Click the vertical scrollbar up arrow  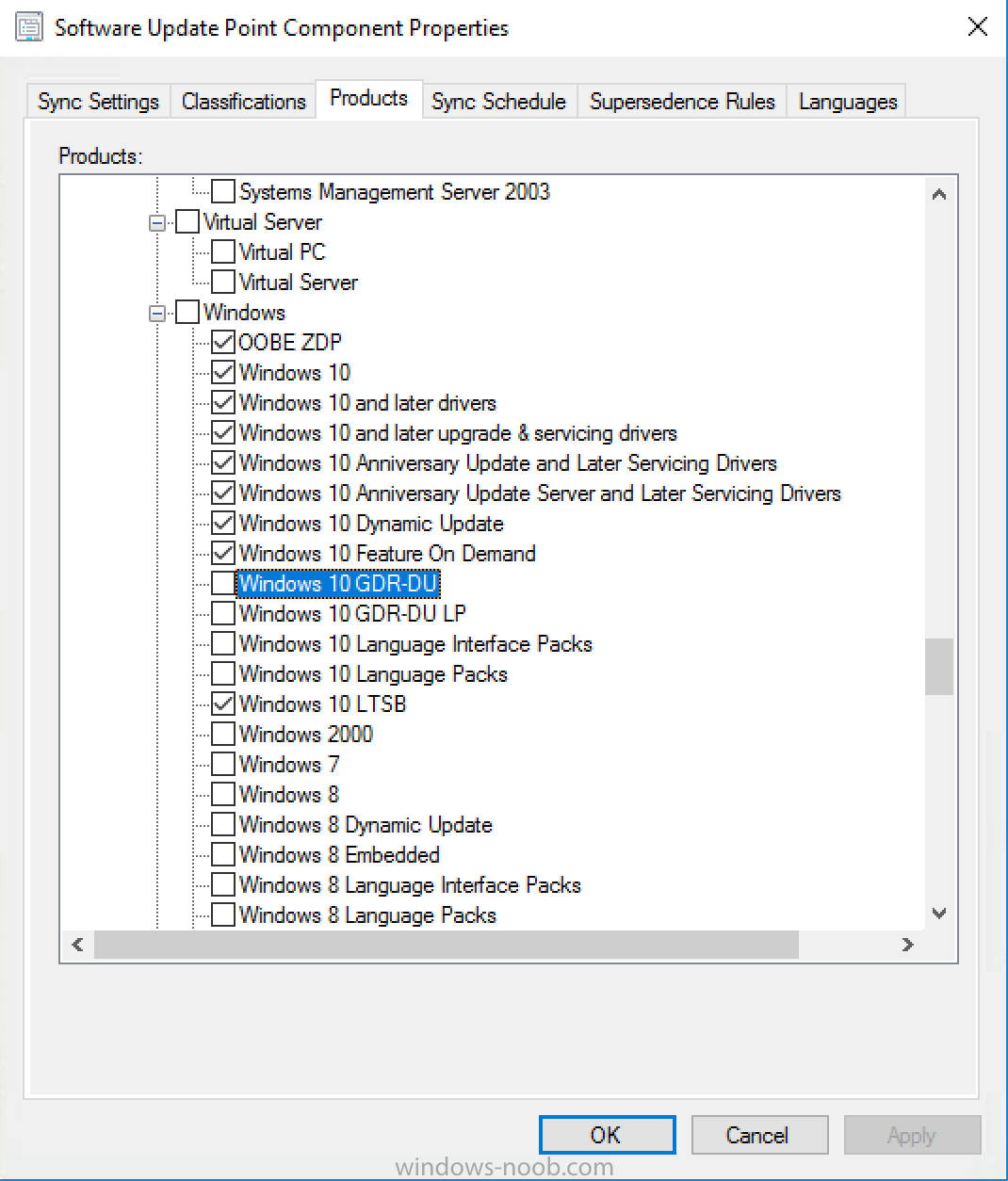(939, 195)
